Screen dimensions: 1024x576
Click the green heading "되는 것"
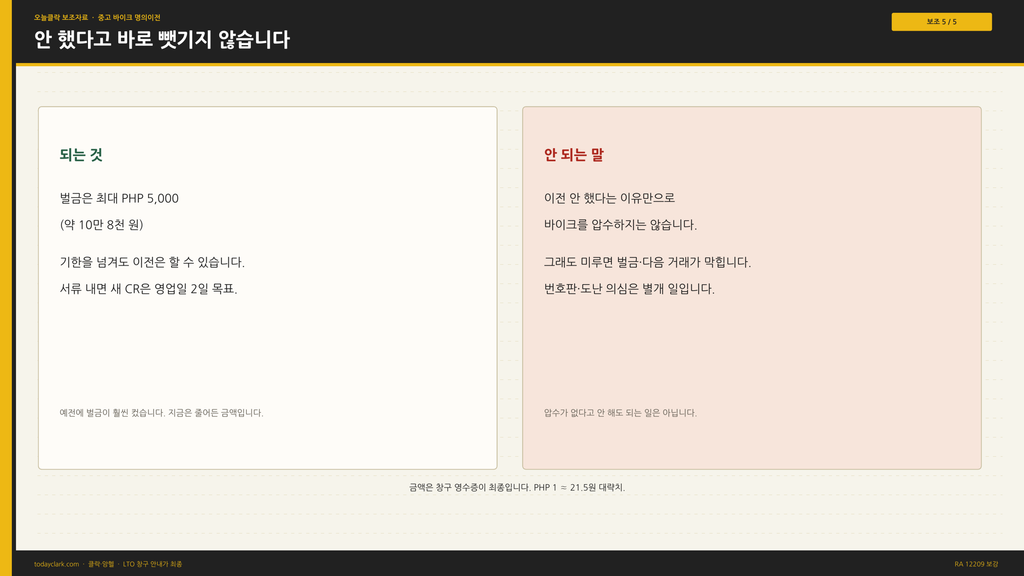coord(81,155)
